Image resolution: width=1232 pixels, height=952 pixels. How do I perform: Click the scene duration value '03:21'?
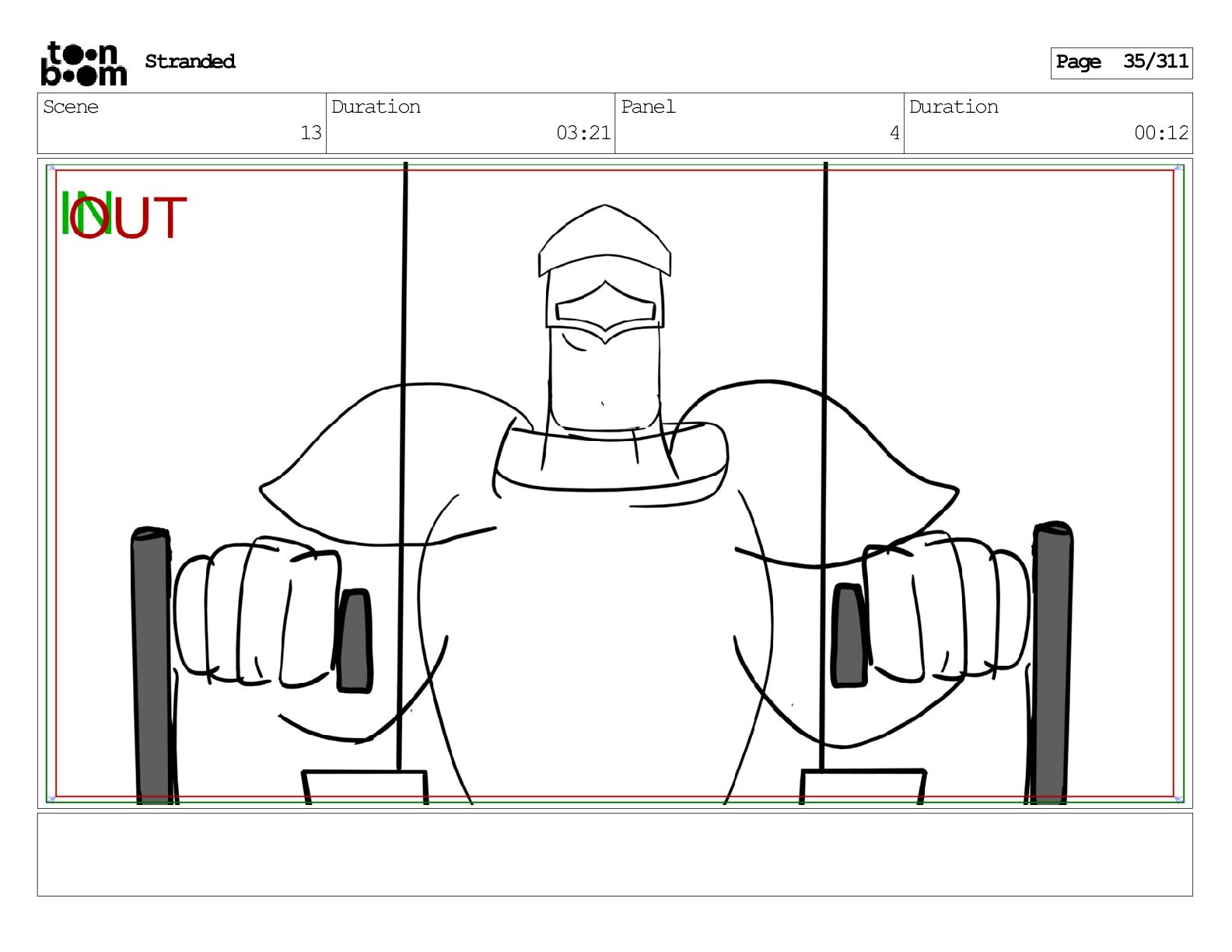pos(583,133)
